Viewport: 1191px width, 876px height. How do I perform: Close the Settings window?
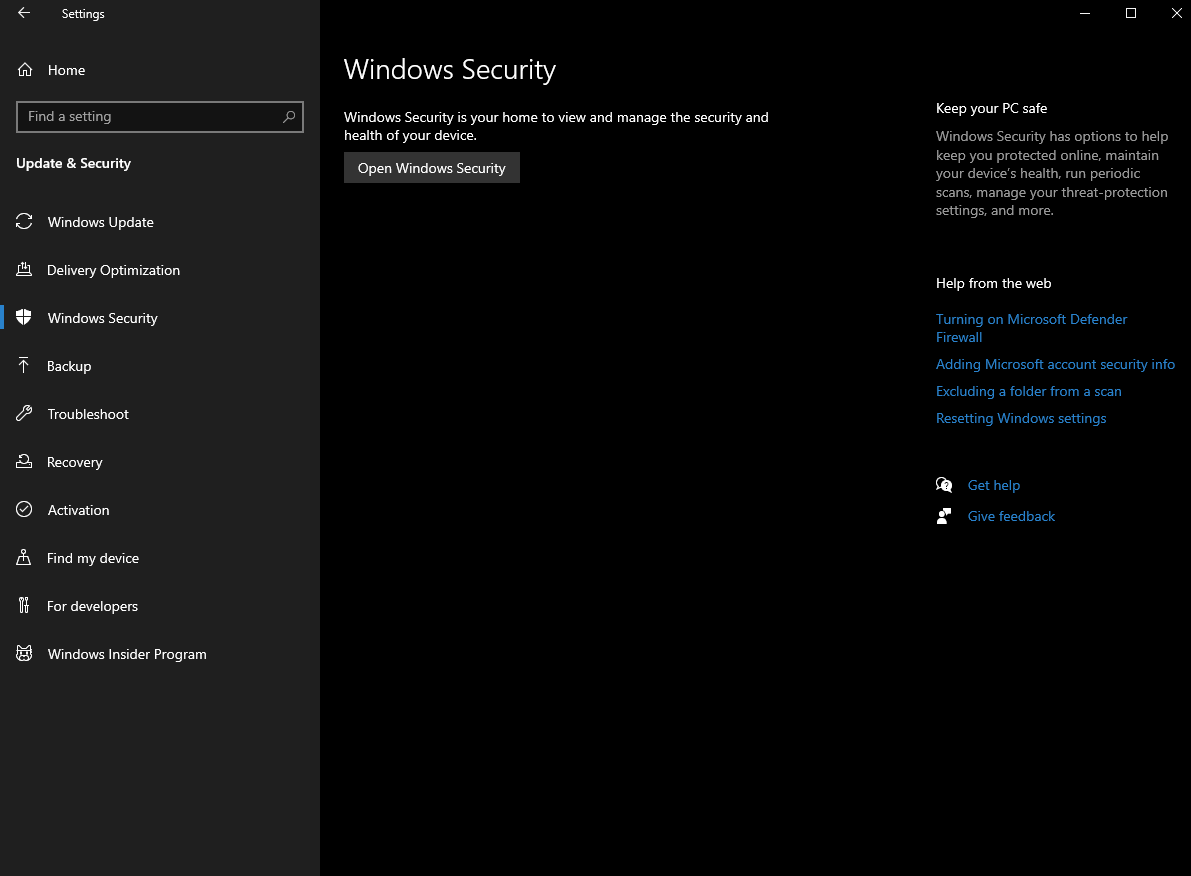(x=1176, y=13)
